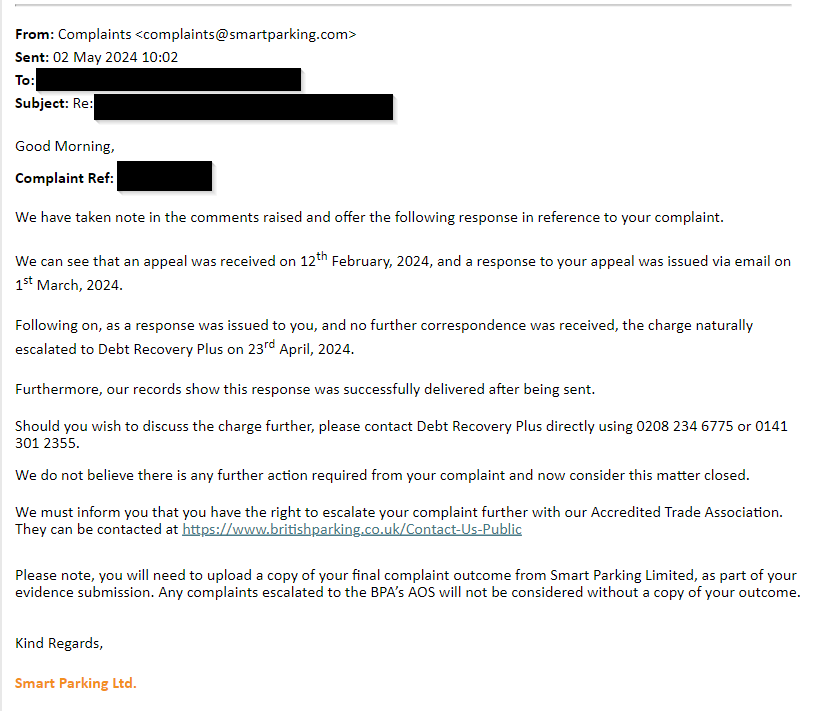Image resolution: width=818 pixels, height=711 pixels.
Task: Click the redacted Complaint Ref number
Action: tap(164, 176)
